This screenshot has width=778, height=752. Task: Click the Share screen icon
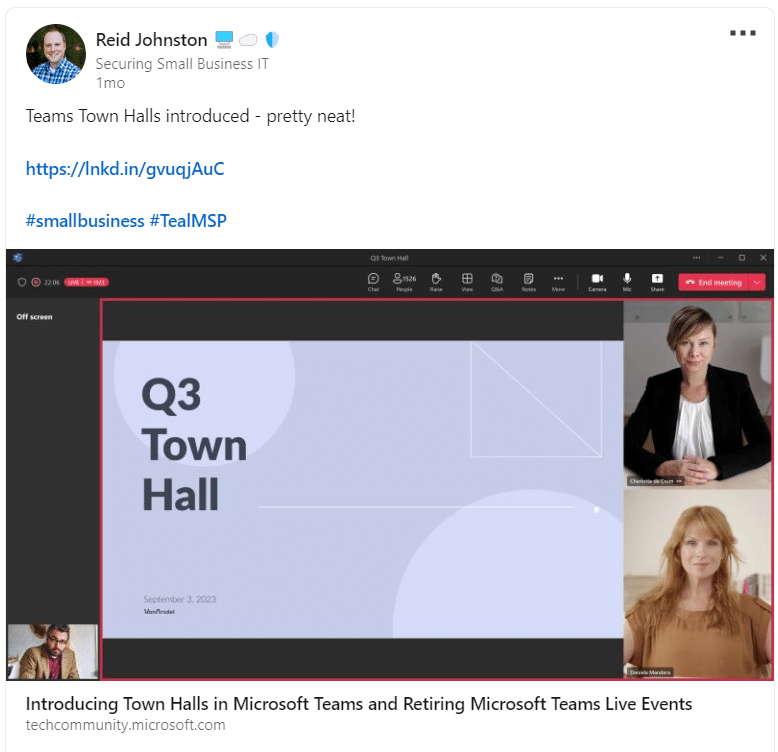click(x=657, y=282)
